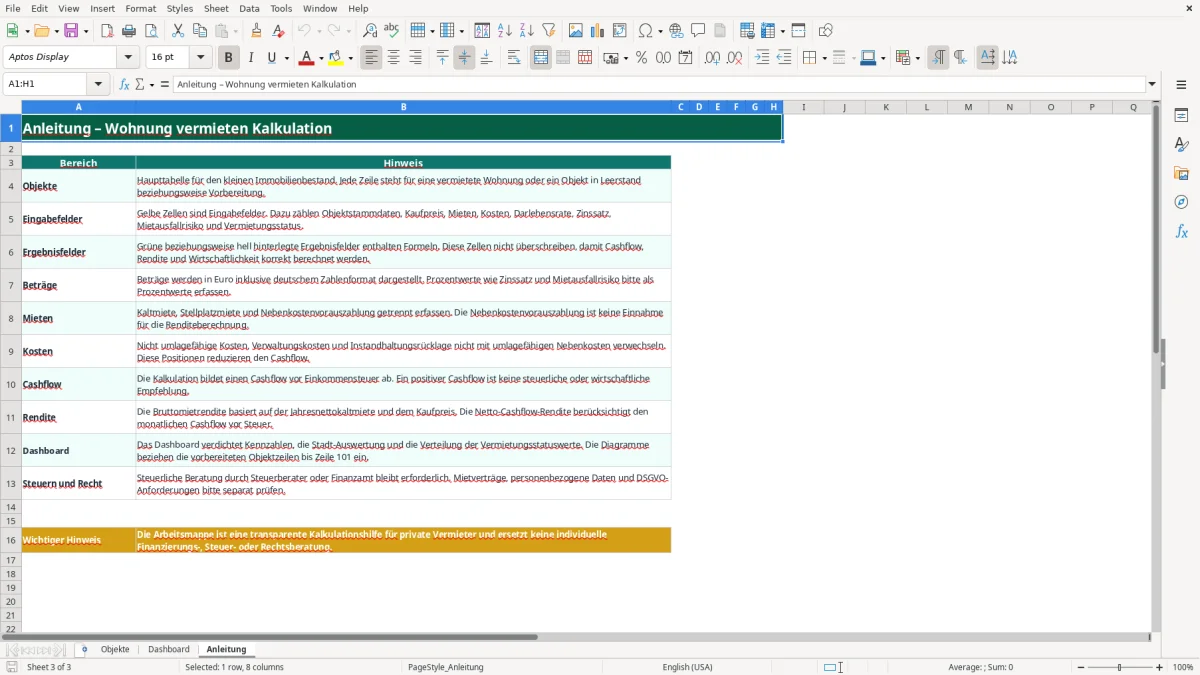This screenshot has height=675, width=1200.
Task: Open the Format menu
Action: click(x=140, y=8)
